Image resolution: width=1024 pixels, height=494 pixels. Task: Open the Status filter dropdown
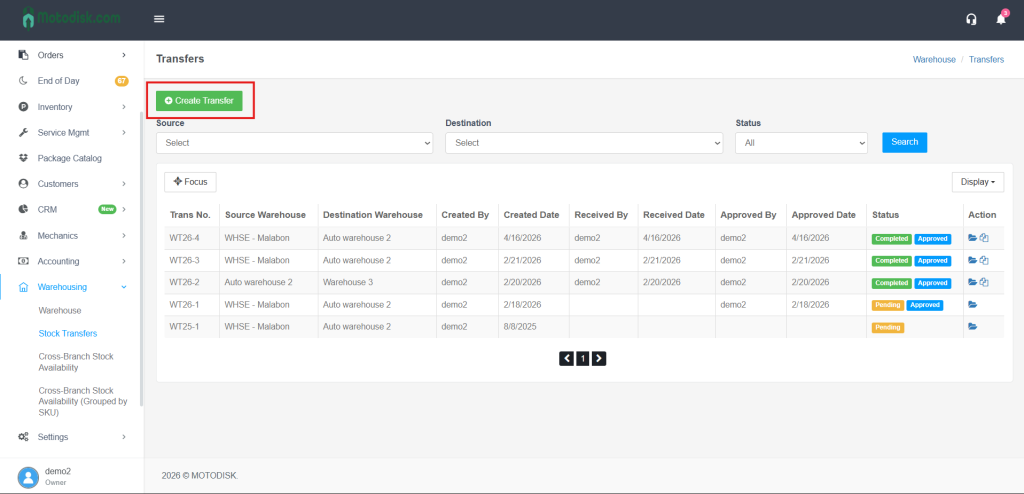click(801, 143)
